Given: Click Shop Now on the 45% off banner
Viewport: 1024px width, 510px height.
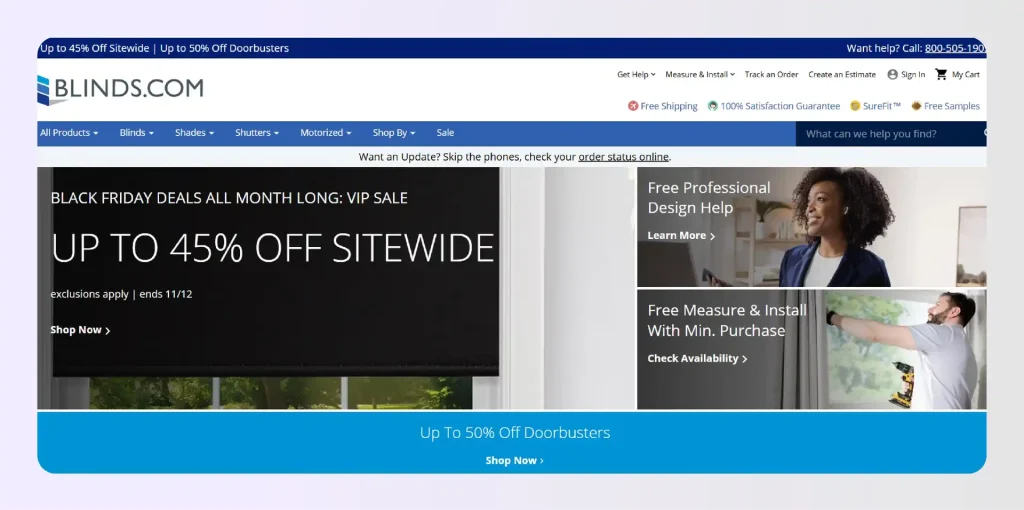Looking at the screenshot, I should pos(80,330).
